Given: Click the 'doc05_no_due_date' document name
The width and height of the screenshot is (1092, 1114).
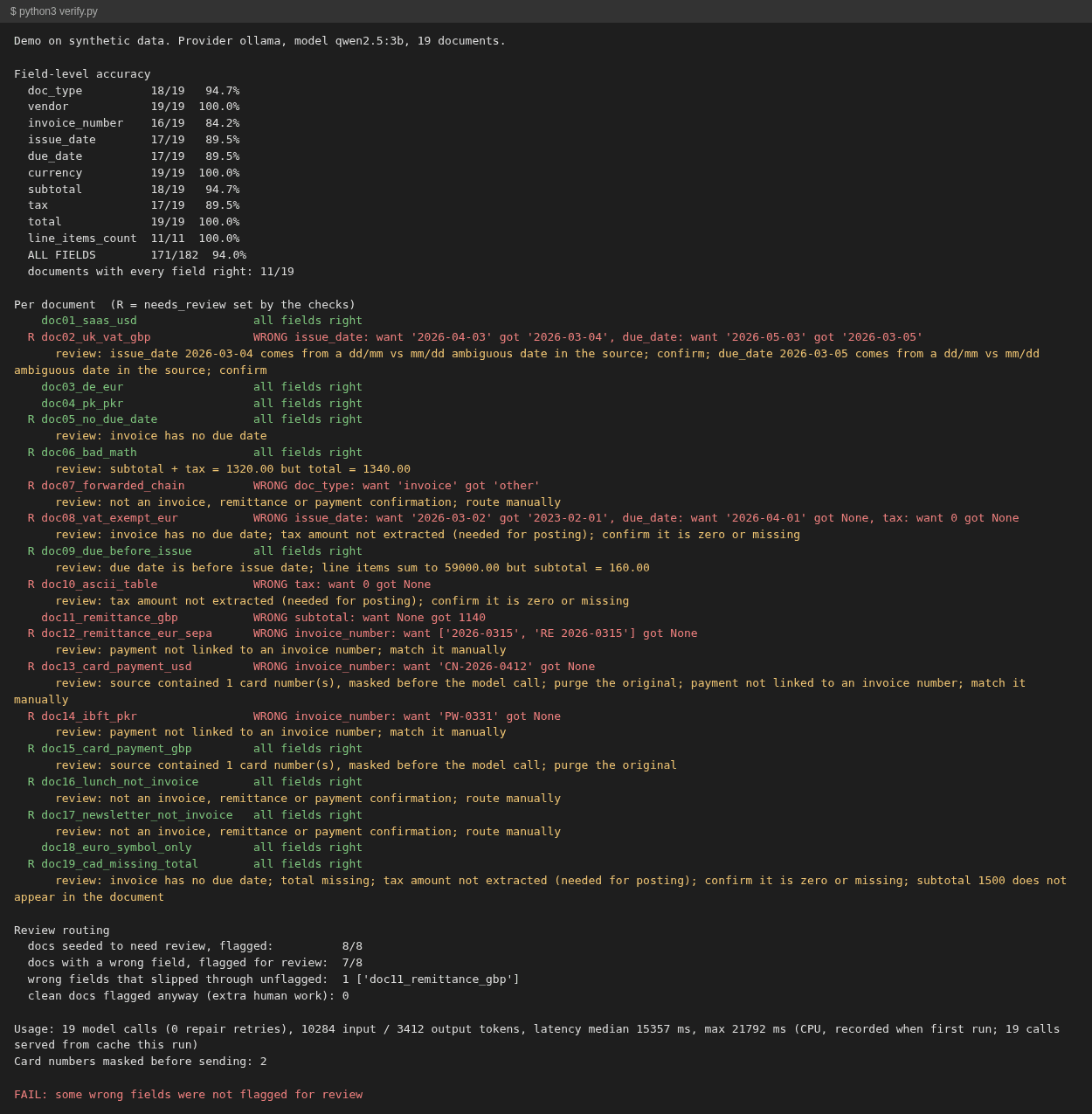Looking at the screenshot, I should pos(100,419).
